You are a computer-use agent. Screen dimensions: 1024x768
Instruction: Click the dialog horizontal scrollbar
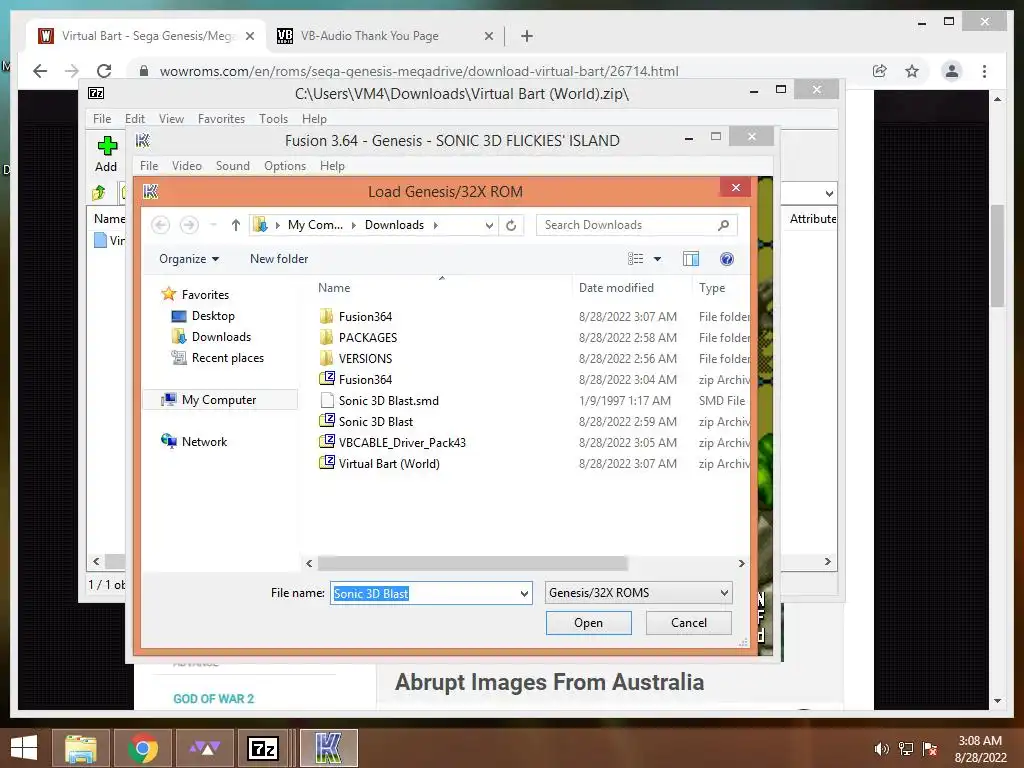473,564
